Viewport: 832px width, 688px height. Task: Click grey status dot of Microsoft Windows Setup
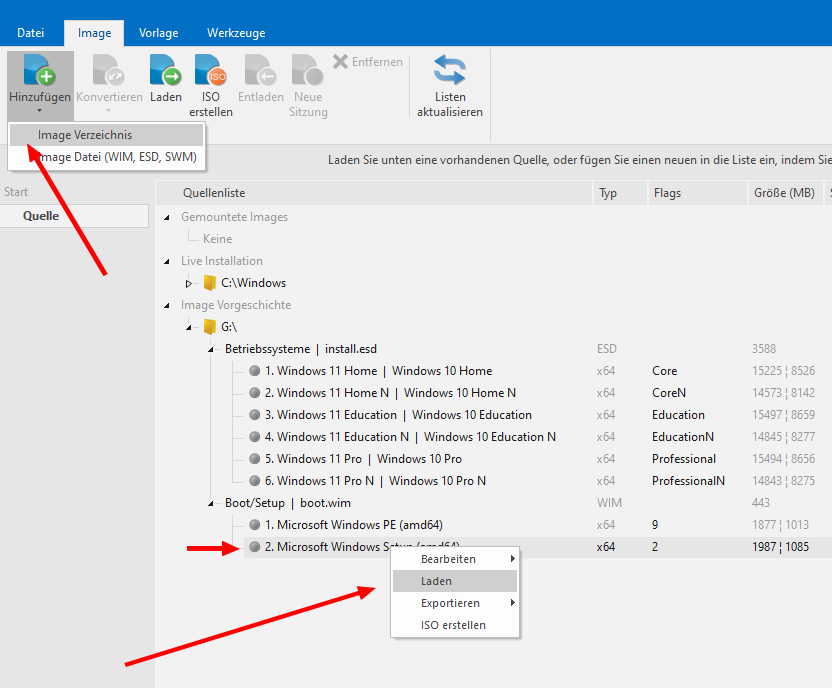pyautogui.click(x=255, y=547)
